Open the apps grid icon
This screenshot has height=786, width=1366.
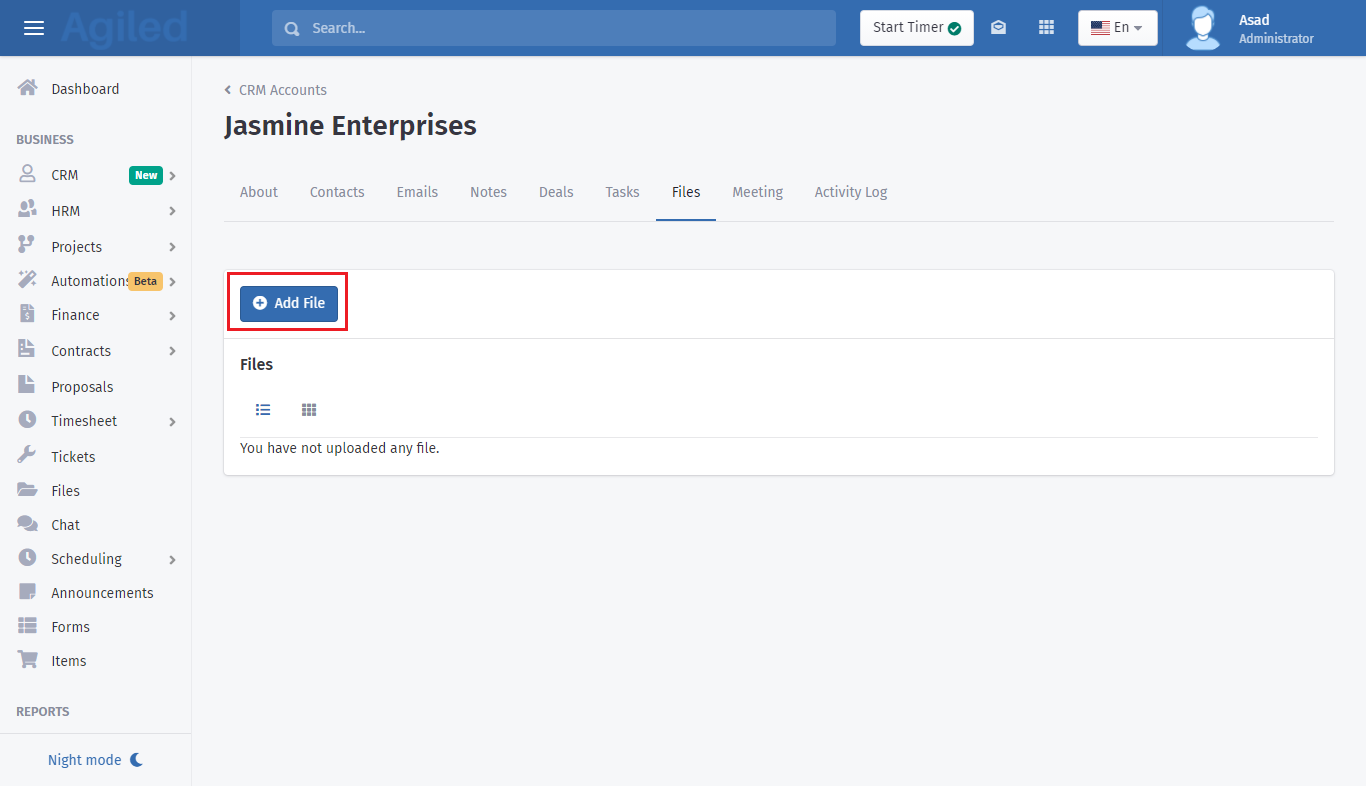click(x=1046, y=28)
